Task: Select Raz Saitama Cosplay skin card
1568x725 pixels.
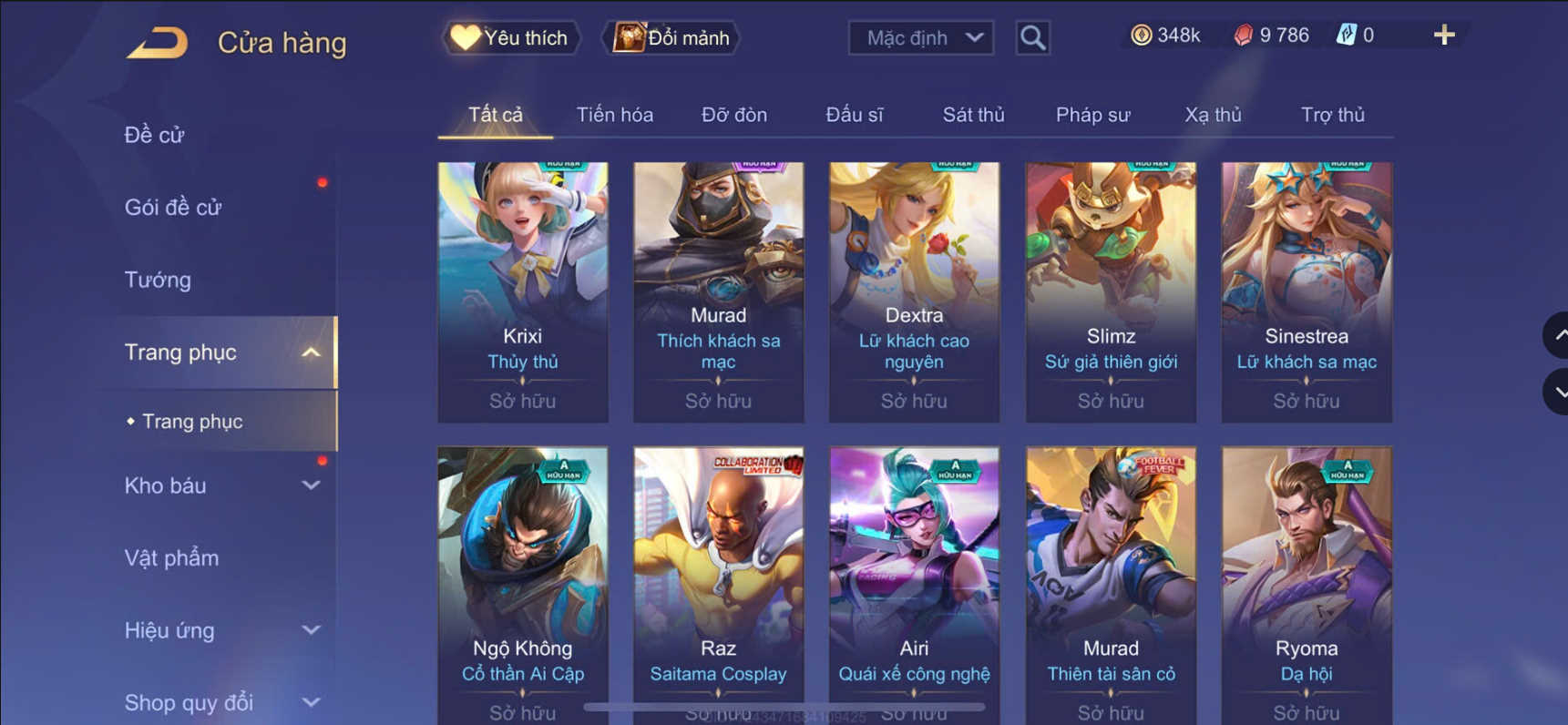Action: (x=719, y=585)
